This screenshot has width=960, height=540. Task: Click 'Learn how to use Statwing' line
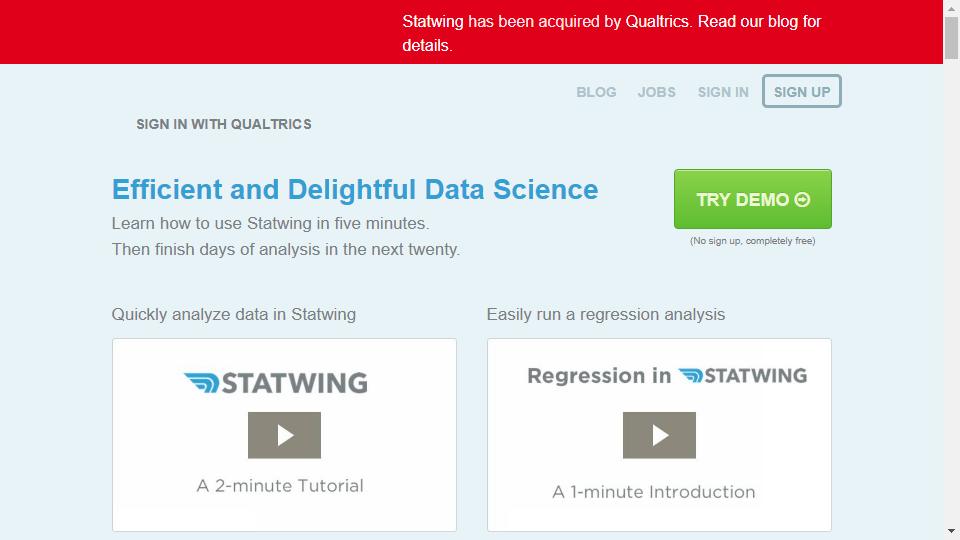point(270,223)
